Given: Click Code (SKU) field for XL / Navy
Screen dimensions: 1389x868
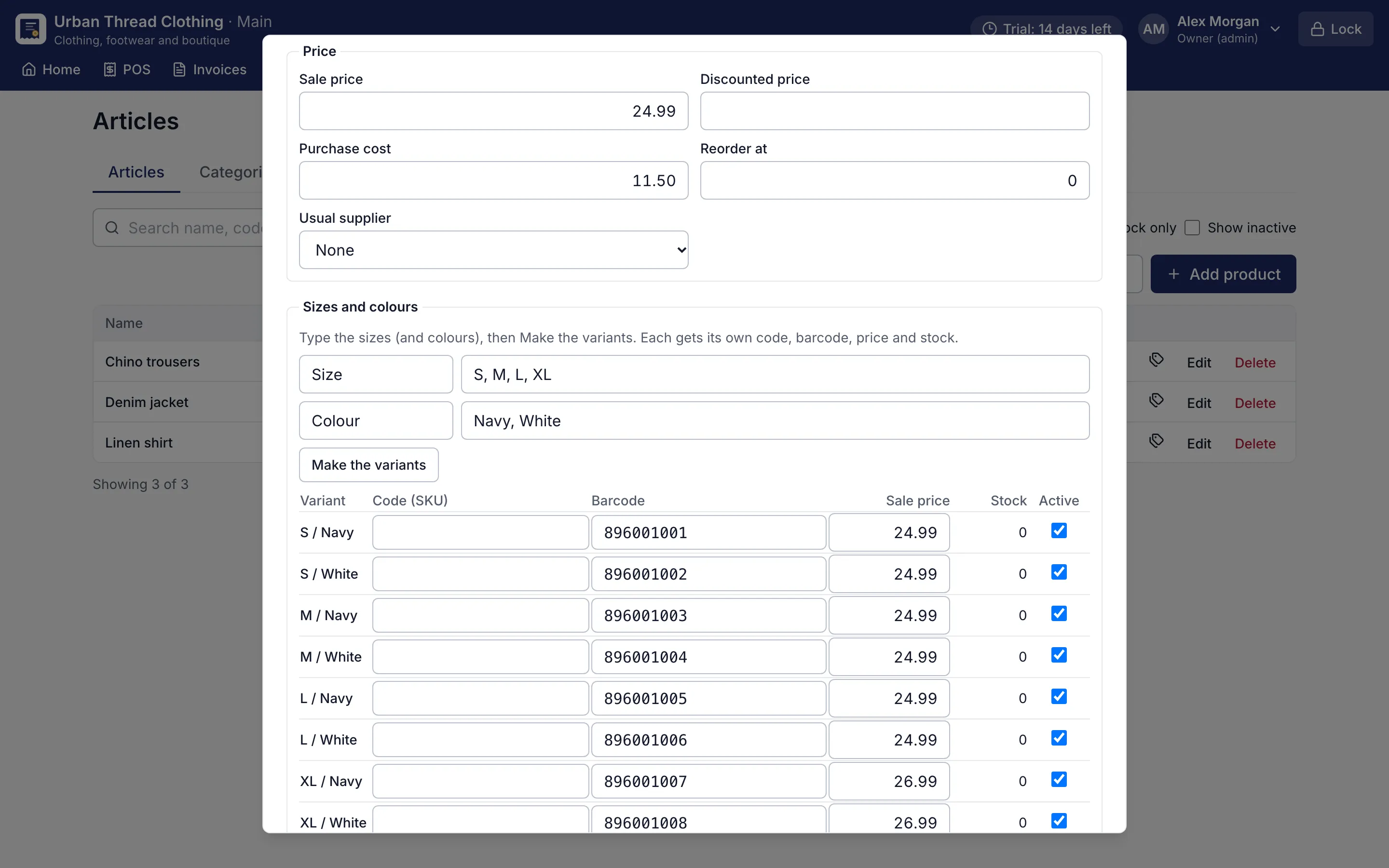Looking at the screenshot, I should point(480,781).
